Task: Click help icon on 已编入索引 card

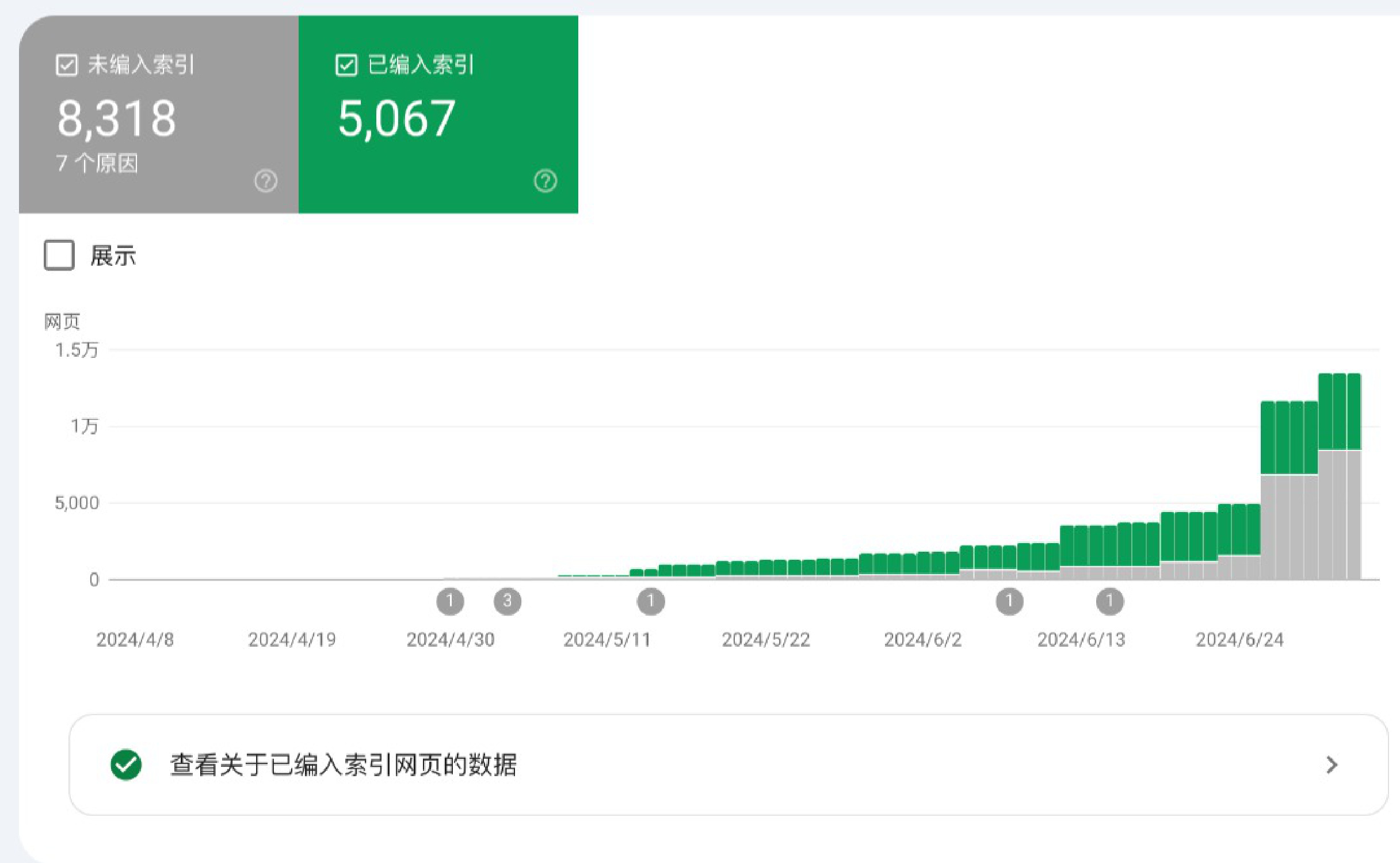Action: (x=545, y=181)
